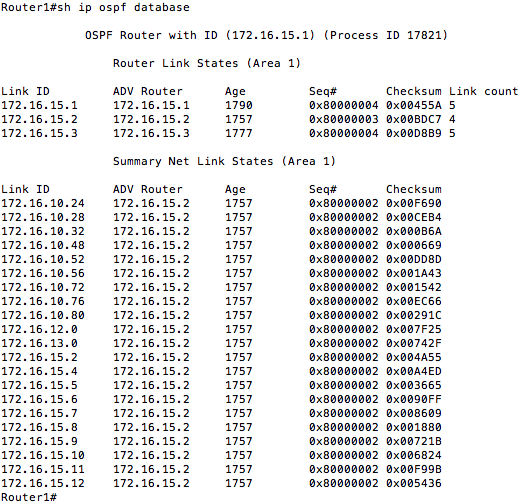This screenshot has width=523, height=504.
Task: Click Link ID 172.16.13.0 entry
Action: pyautogui.click(x=39, y=344)
